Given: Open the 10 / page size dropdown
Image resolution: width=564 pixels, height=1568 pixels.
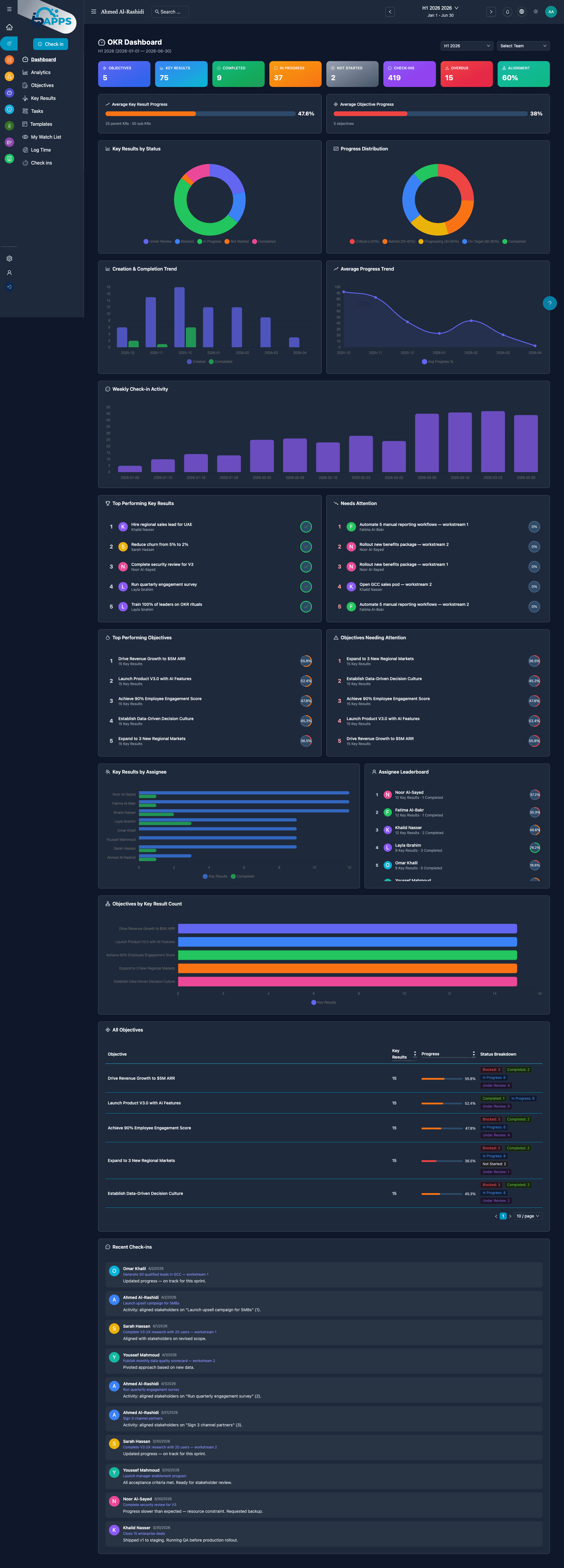Looking at the screenshot, I should point(528,1216).
